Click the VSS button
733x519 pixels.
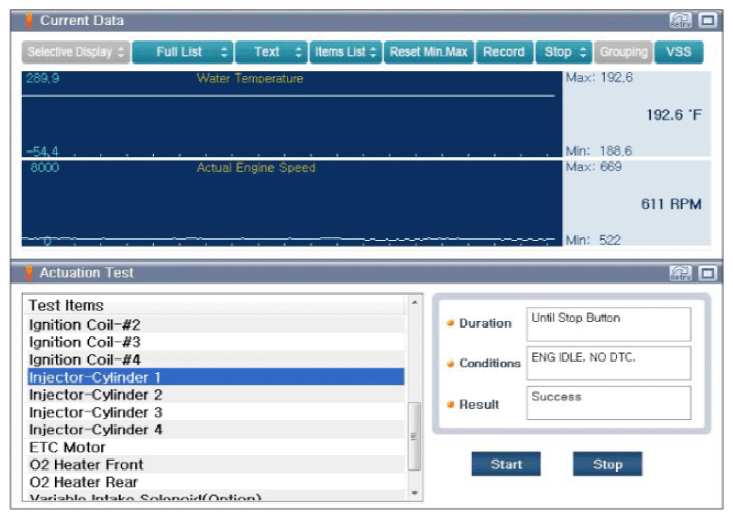tap(679, 52)
